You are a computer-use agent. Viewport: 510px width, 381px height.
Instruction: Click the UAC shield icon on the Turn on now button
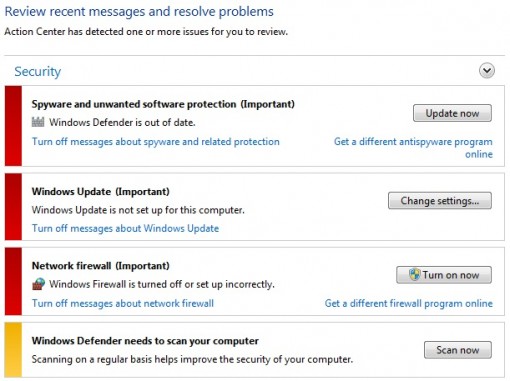coord(414,275)
